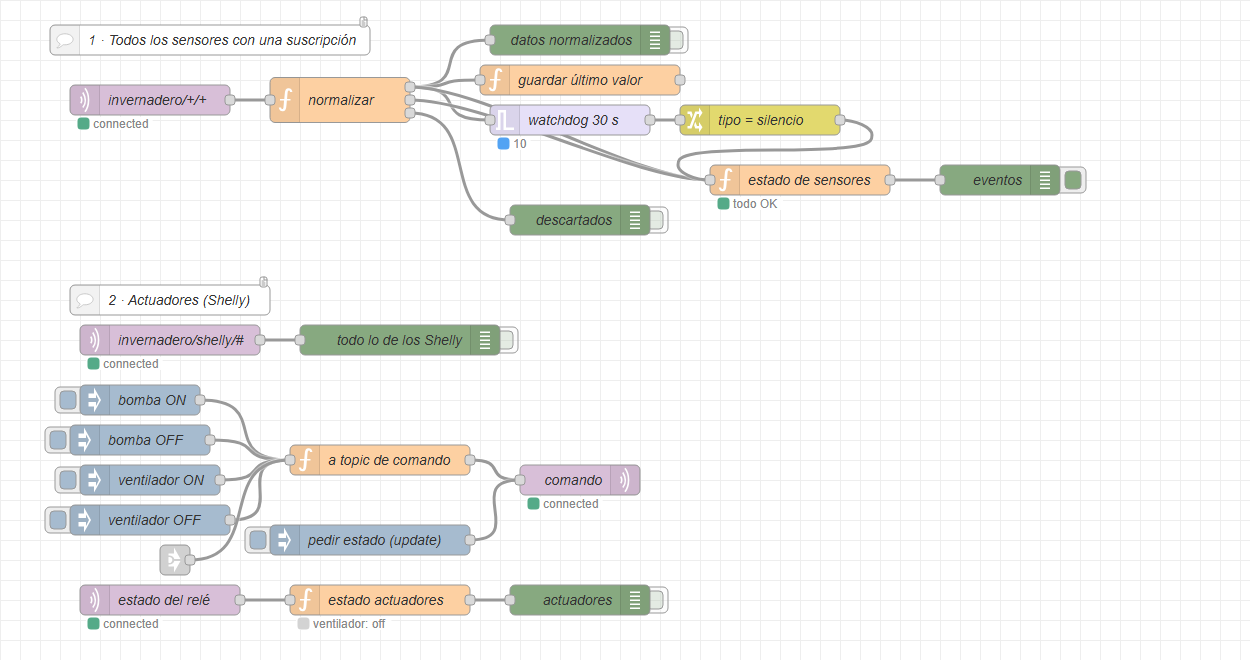Click the inject arrow icon on ventilador OFF
The image size is (1250, 660).
click(x=85, y=520)
